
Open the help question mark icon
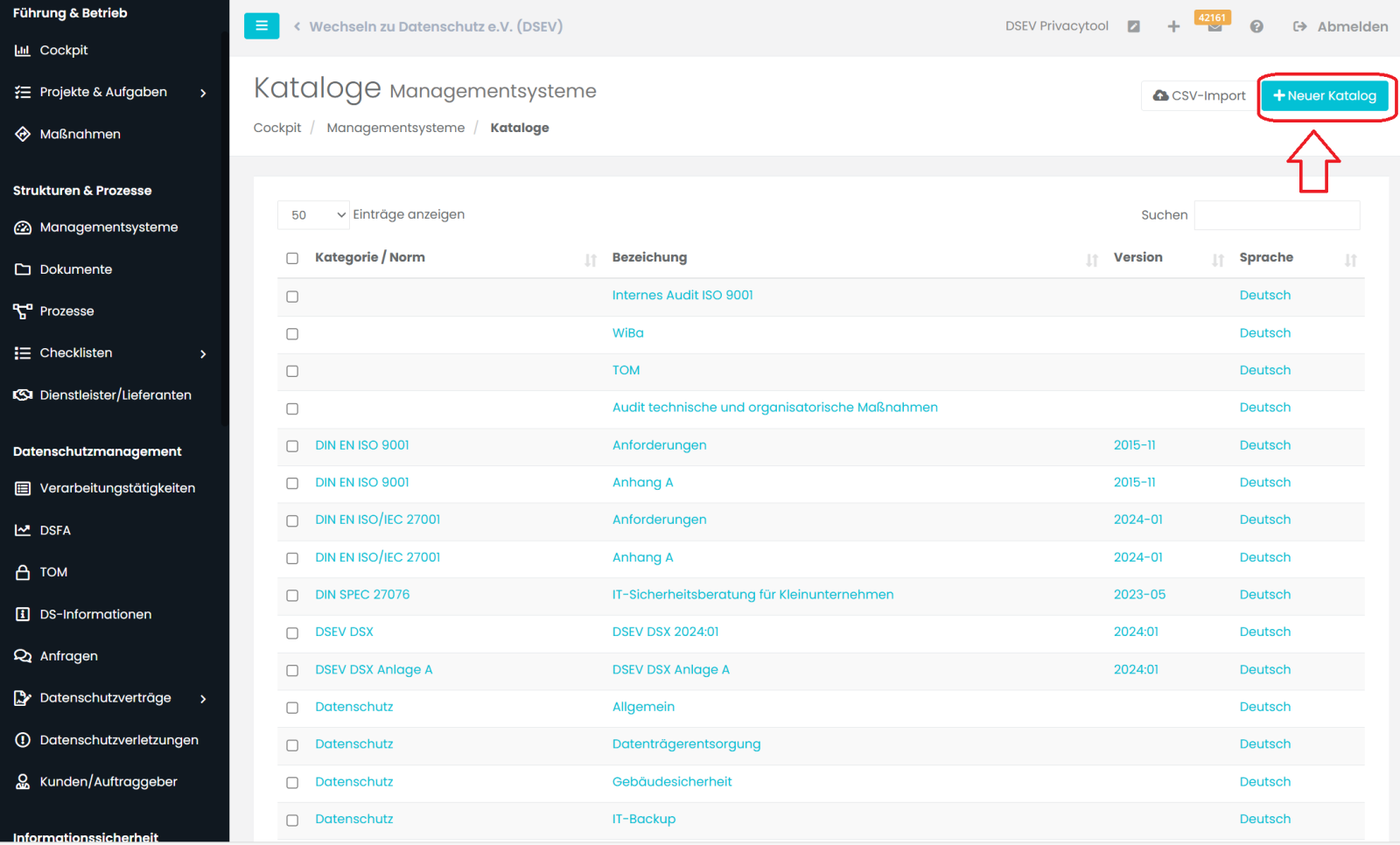1256,27
